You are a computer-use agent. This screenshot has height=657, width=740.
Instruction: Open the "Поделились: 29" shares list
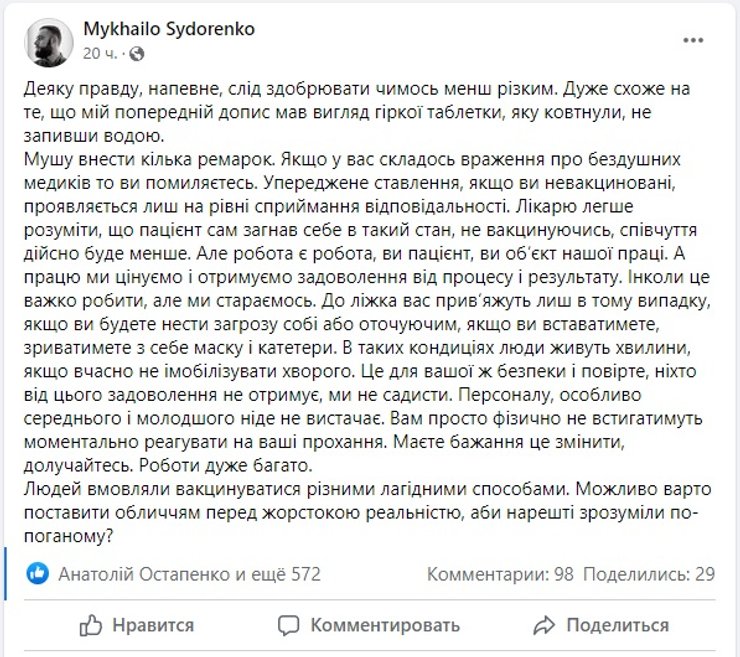click(636, 575)
